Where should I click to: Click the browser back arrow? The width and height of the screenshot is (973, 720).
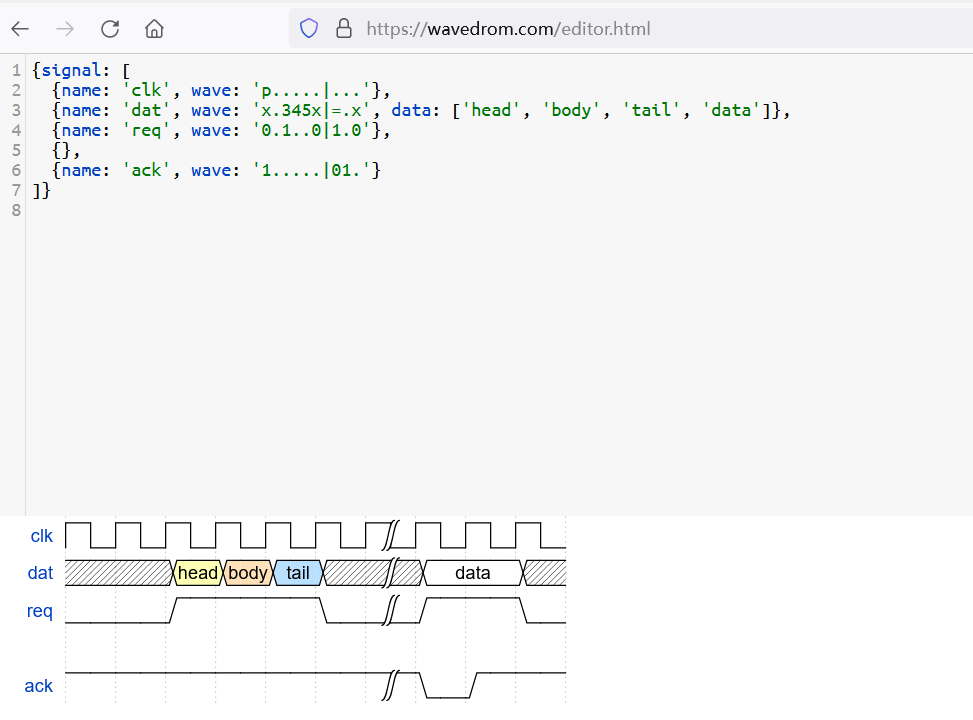pos(20,29)
